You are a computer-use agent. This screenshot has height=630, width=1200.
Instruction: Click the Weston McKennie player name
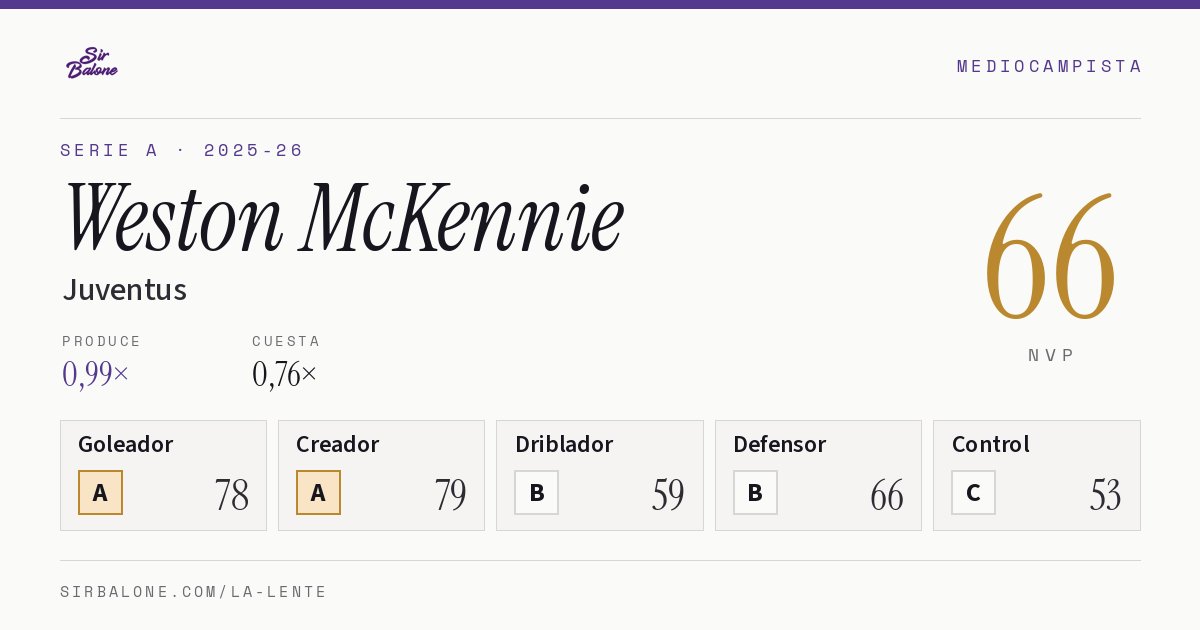click(x=343, y=219)
